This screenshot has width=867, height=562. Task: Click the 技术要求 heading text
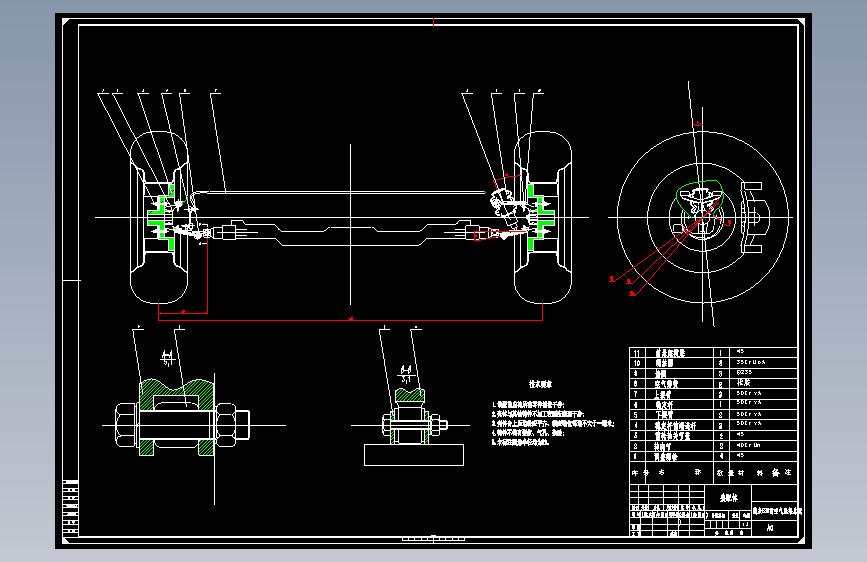(x=540, y=384)
